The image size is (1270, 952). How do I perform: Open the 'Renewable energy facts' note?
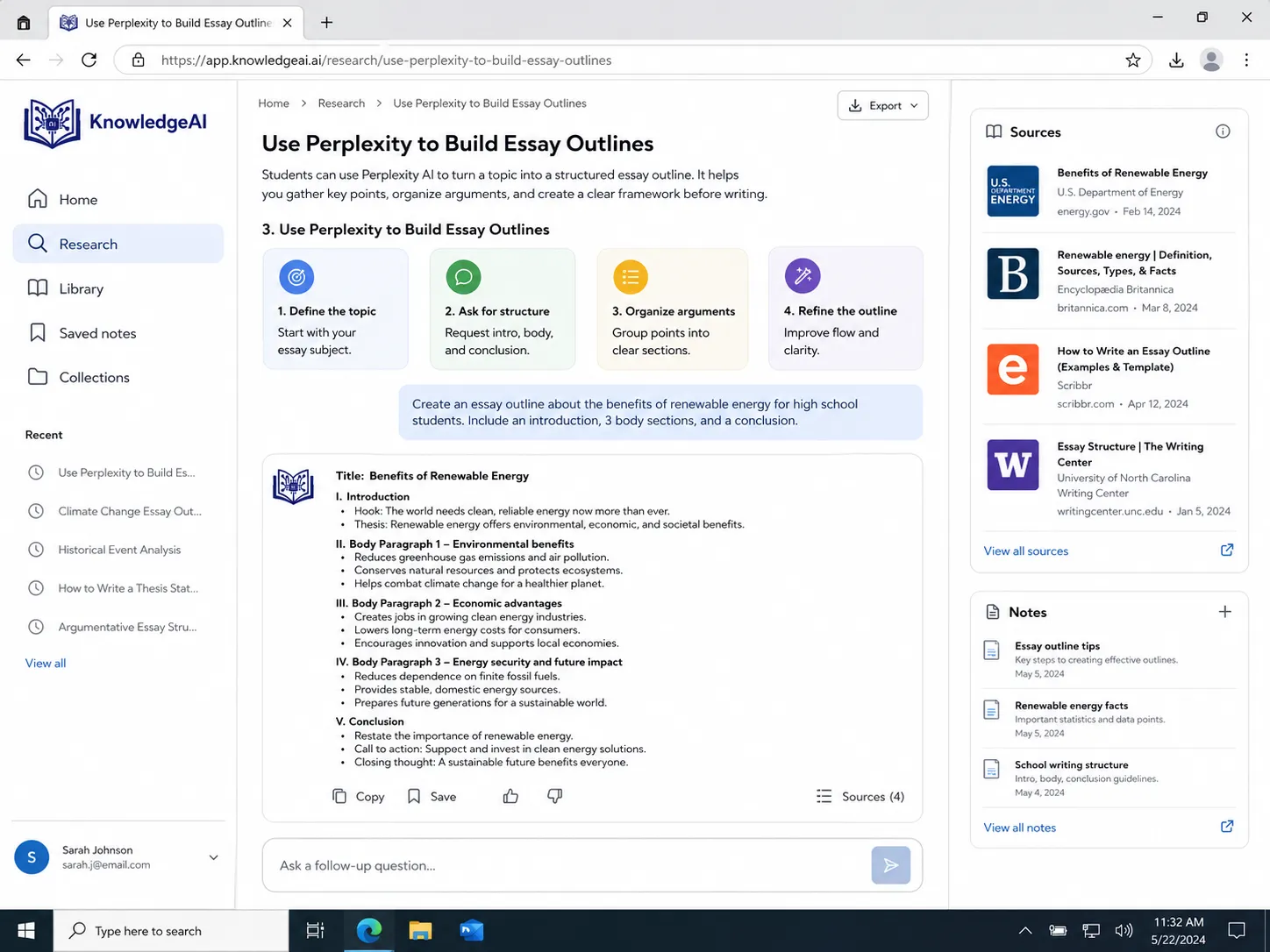click(x=1109, y=719)
